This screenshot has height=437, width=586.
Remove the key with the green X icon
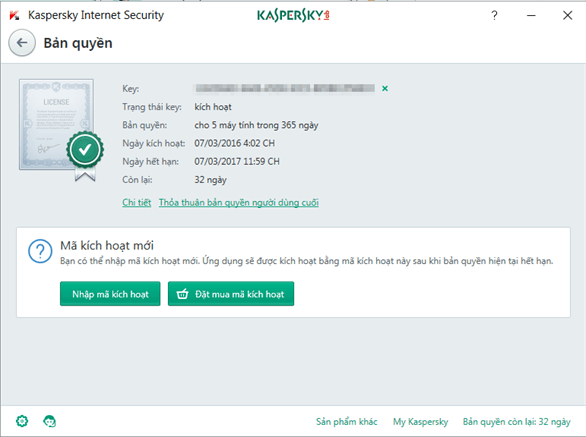[x=385, y=88]
